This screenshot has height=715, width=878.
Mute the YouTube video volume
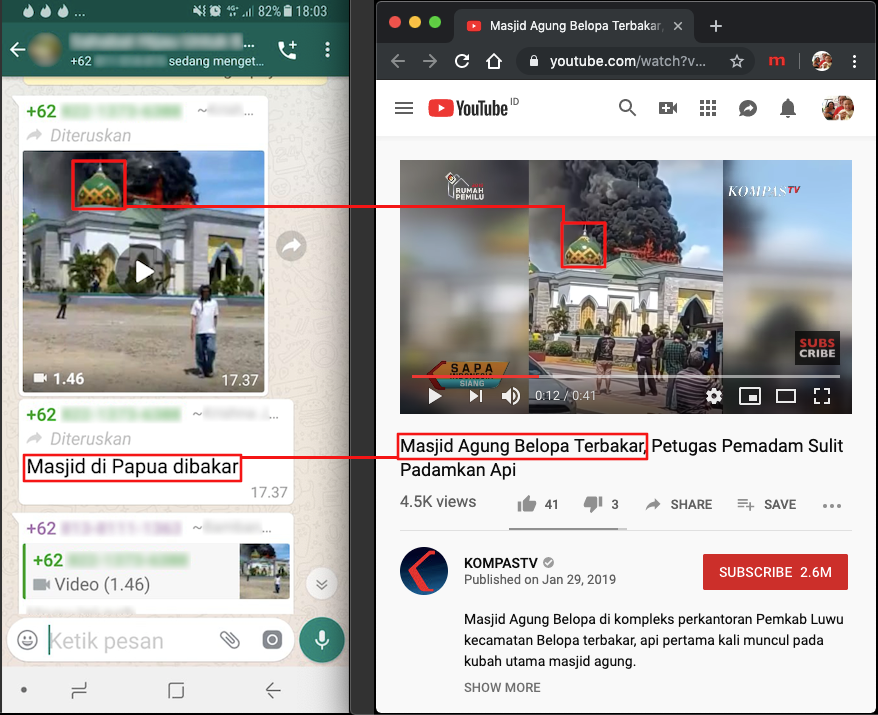coord(511,396)
